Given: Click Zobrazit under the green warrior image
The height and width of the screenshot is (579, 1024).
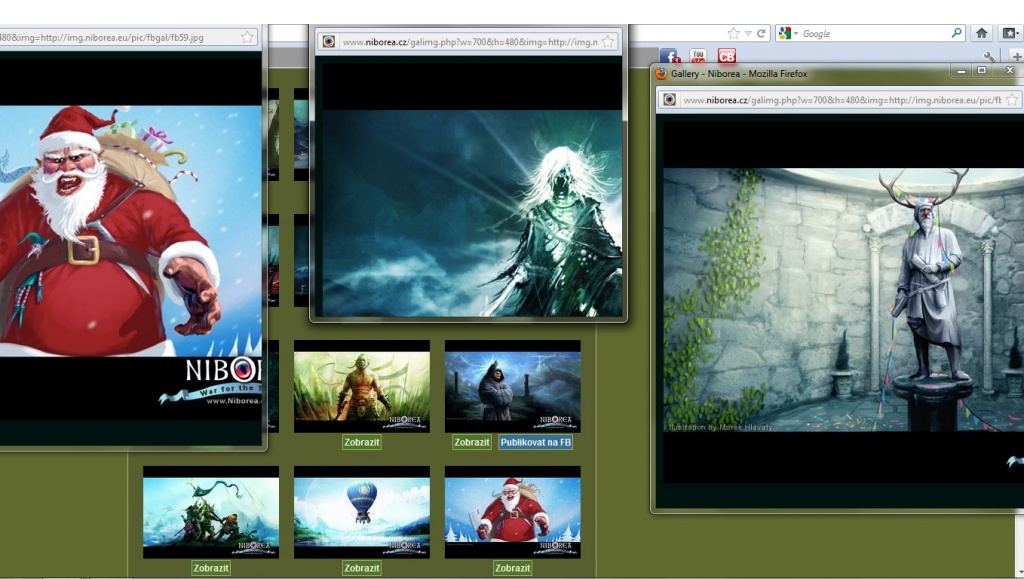Looking at the screenshot, I should [x=361, y=442].
